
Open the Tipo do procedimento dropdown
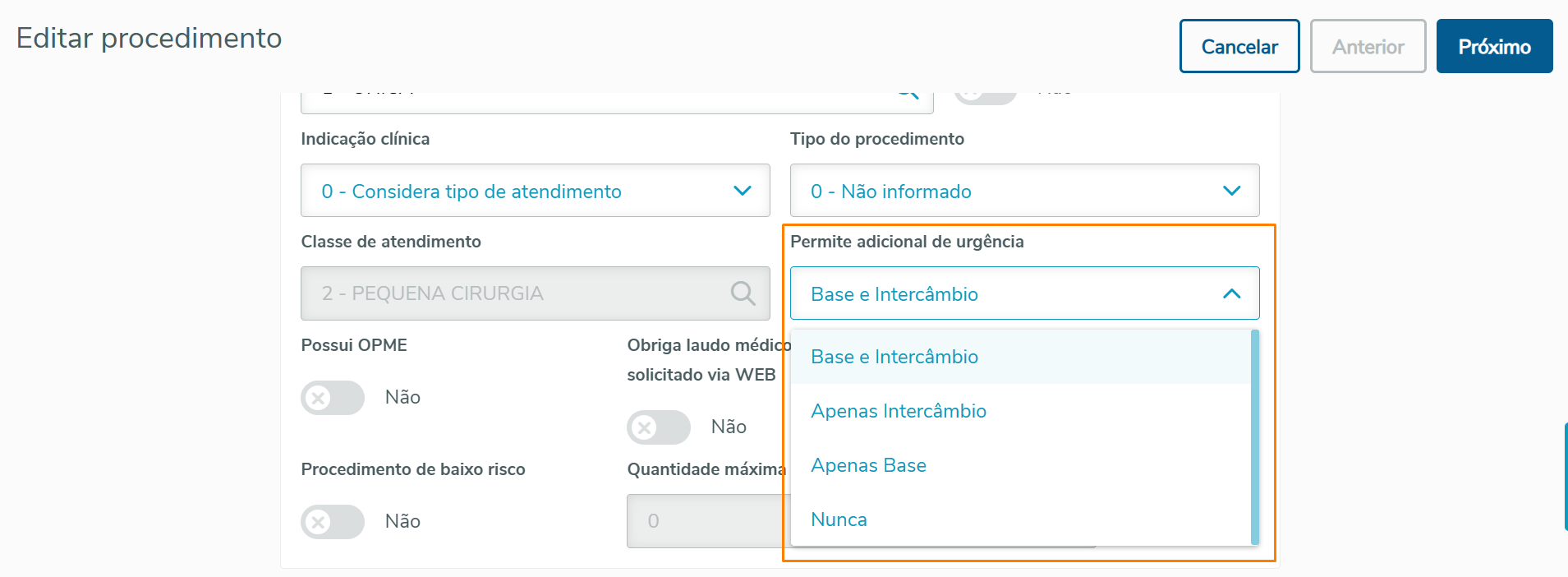point(1024,191)
